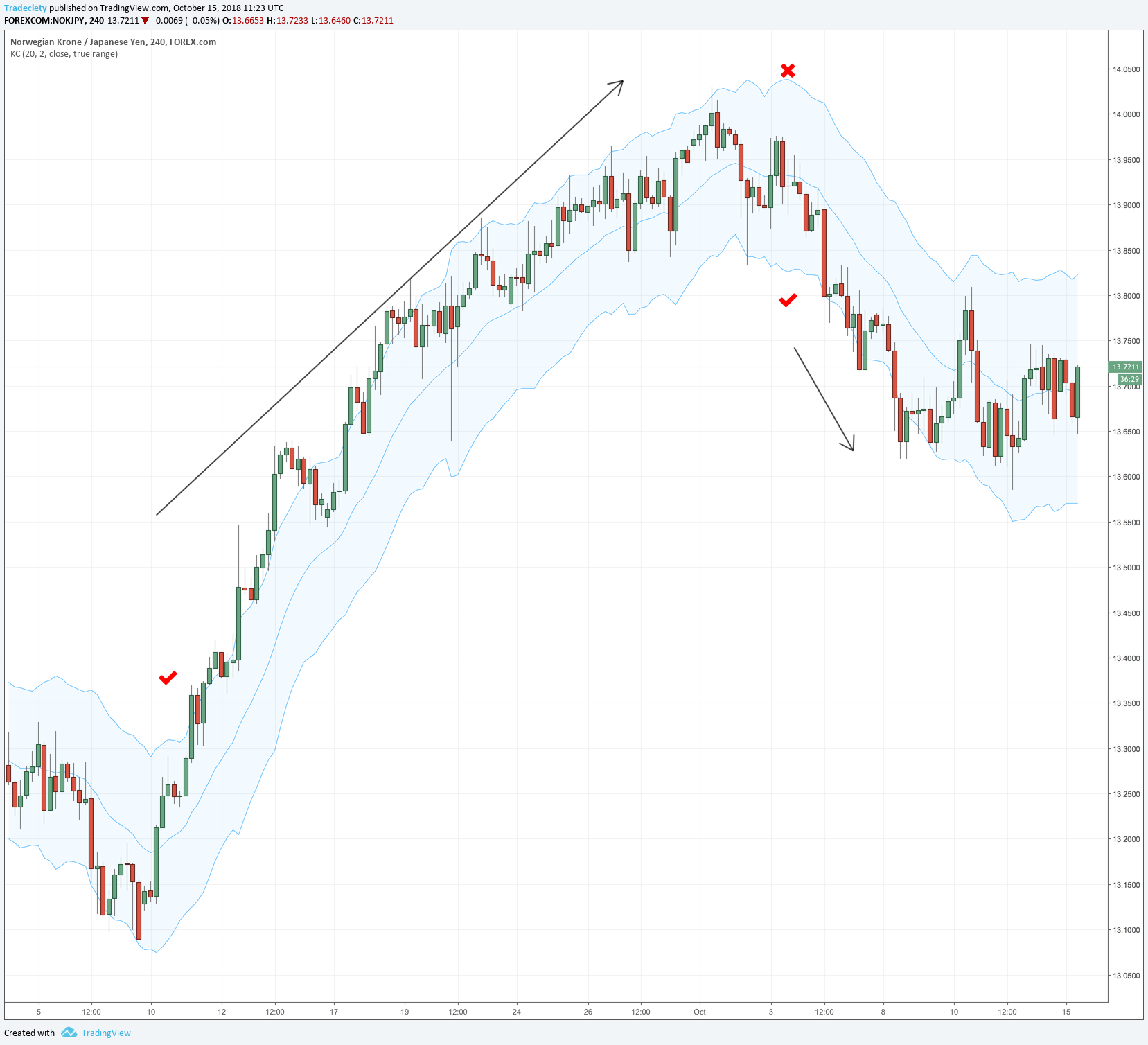1148x1045 pixels.
Task: Click the 14.0500 price axis label
Action: (x=1126, y=69)
